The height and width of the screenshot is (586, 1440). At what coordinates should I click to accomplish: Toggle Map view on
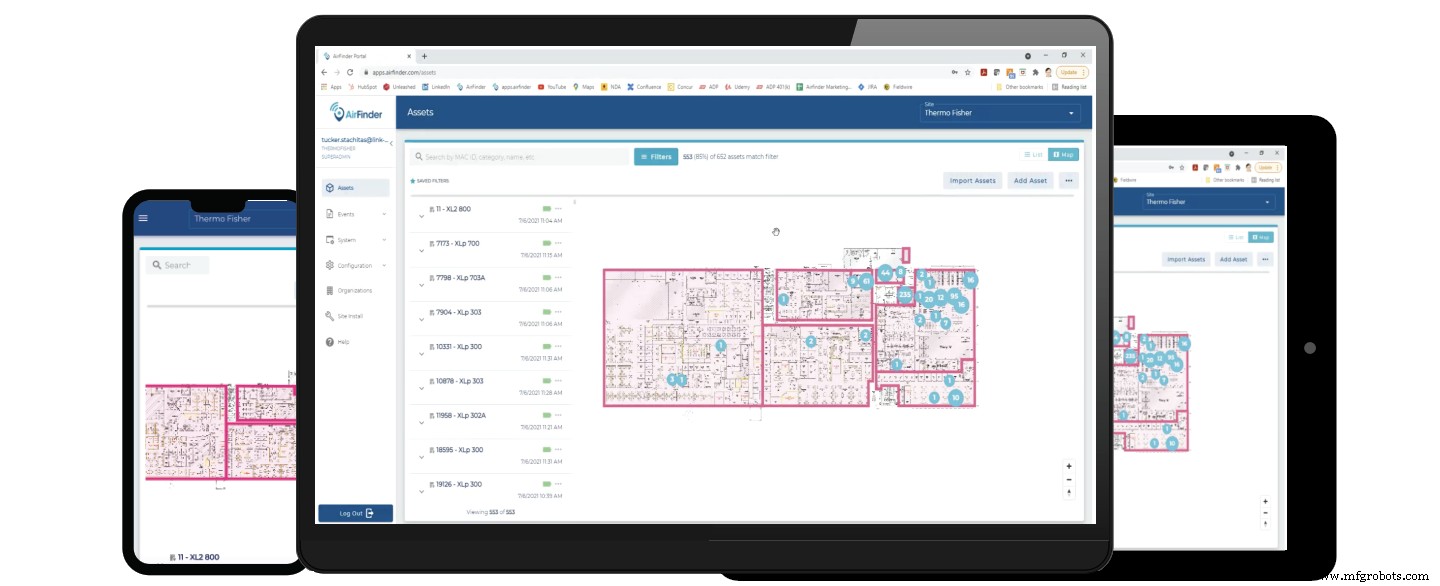point(1064,154)
